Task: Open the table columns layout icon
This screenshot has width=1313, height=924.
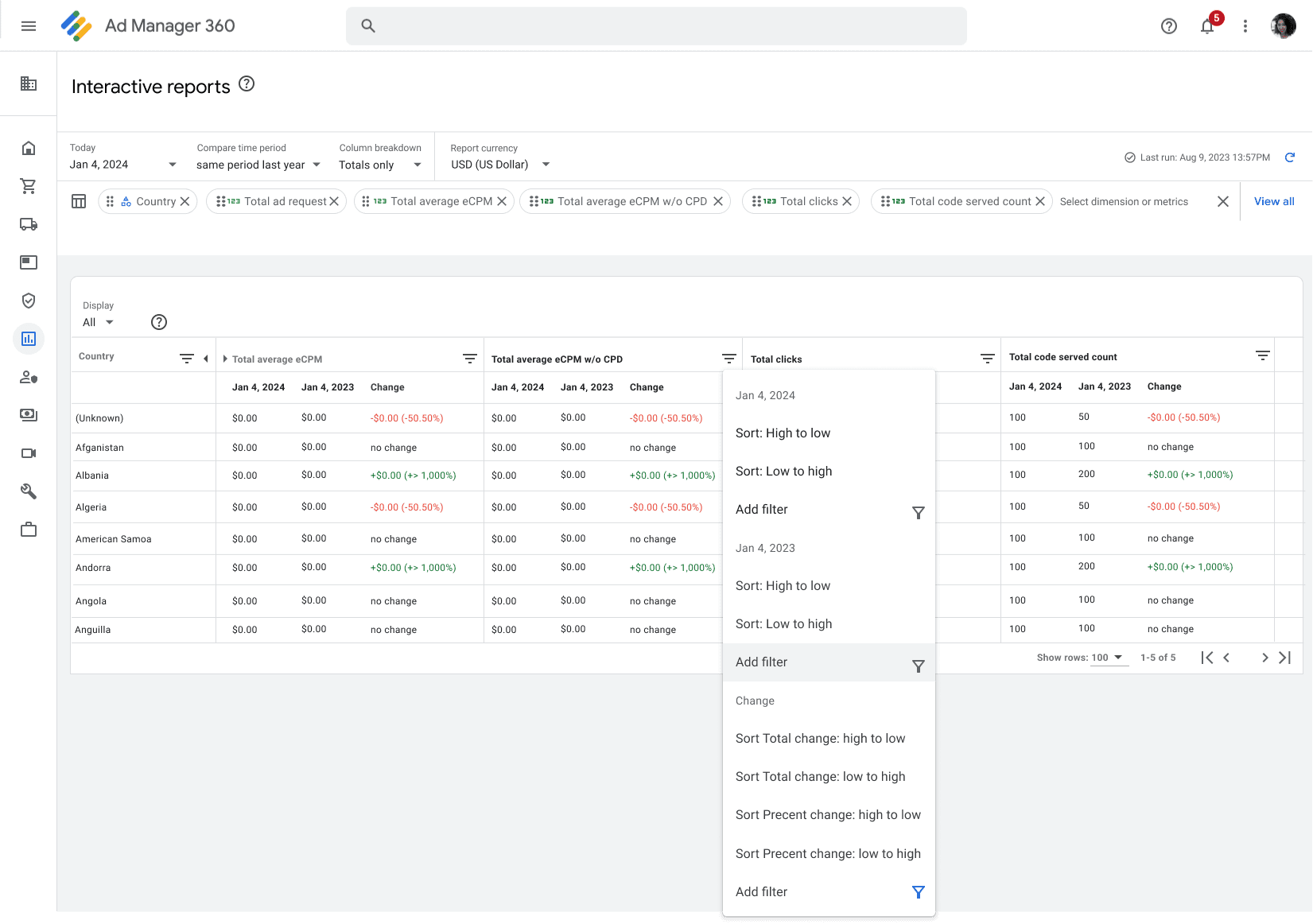Action: pos(79,201)
